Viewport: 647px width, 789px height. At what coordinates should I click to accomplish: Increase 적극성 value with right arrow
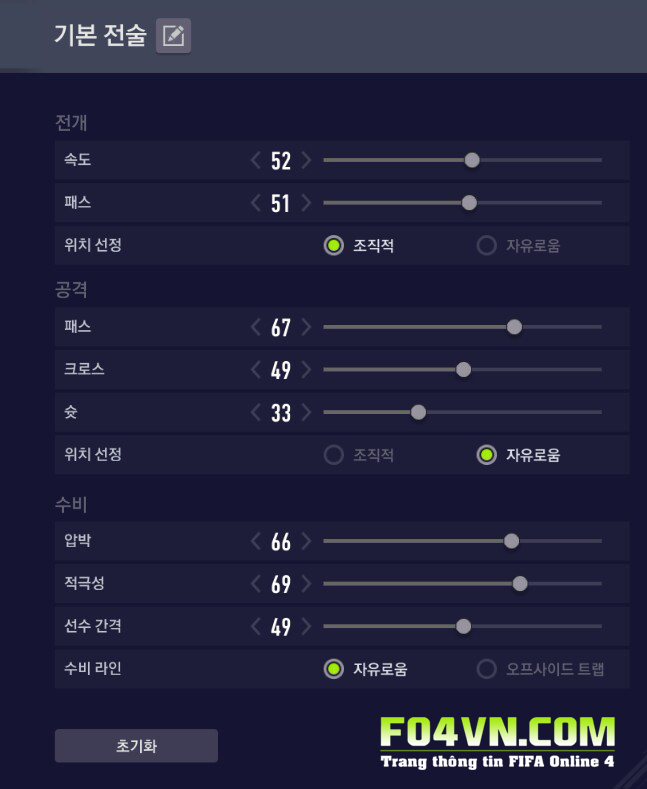click(306, 584)
